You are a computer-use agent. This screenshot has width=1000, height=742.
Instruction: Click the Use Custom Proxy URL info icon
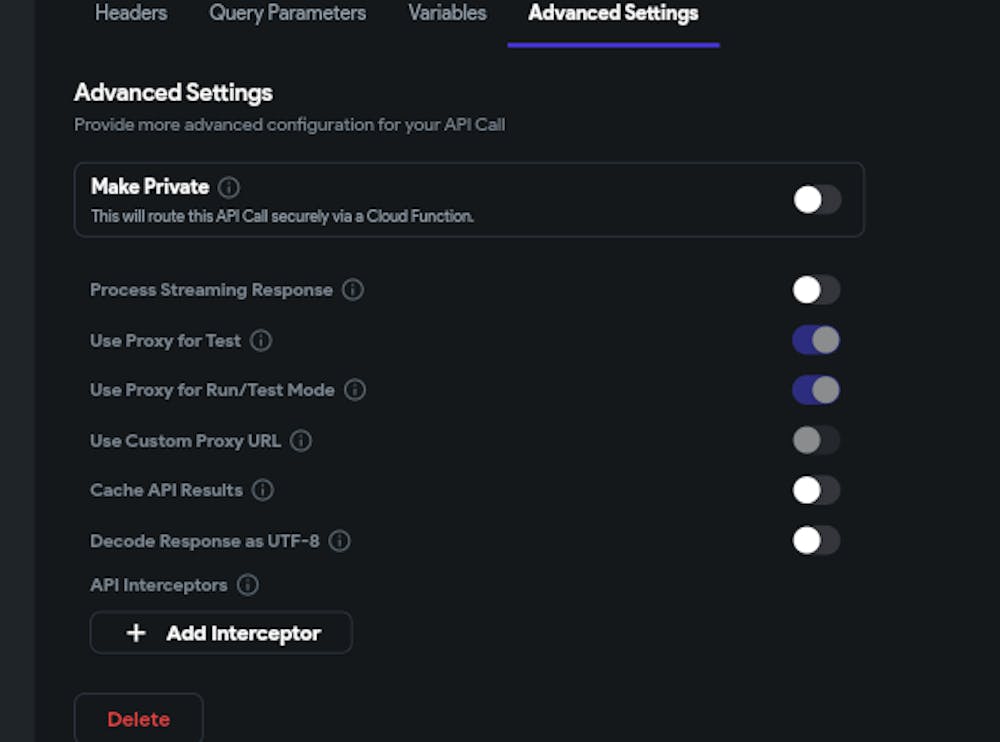tap(302, 440)
